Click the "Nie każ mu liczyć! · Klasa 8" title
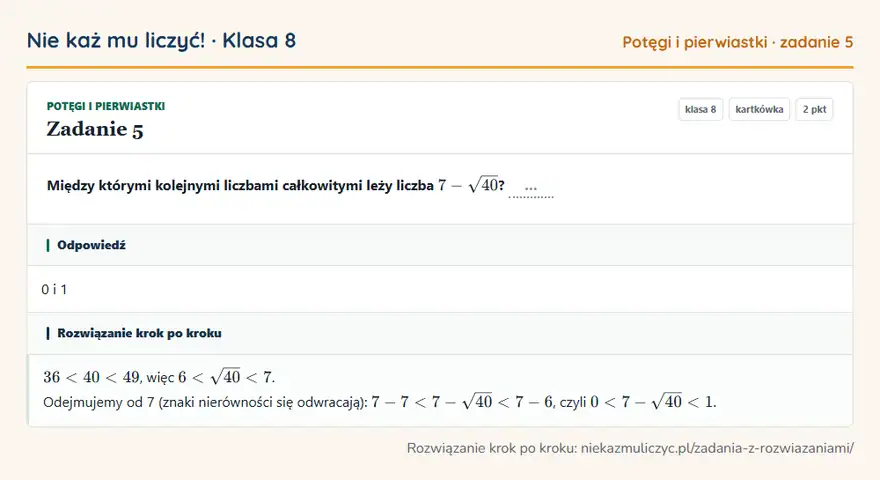This screenshot has width=880, height=480. pos(161,41)
